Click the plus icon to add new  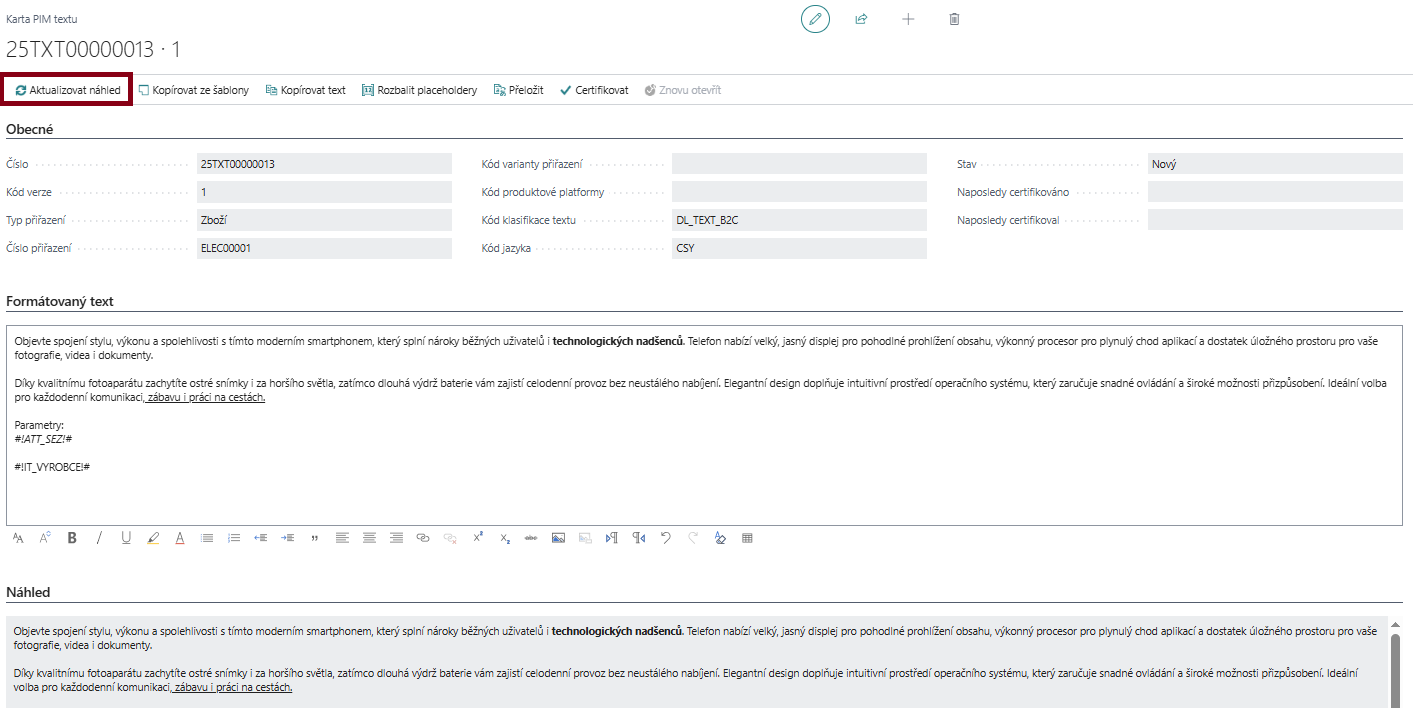[908, 19]
